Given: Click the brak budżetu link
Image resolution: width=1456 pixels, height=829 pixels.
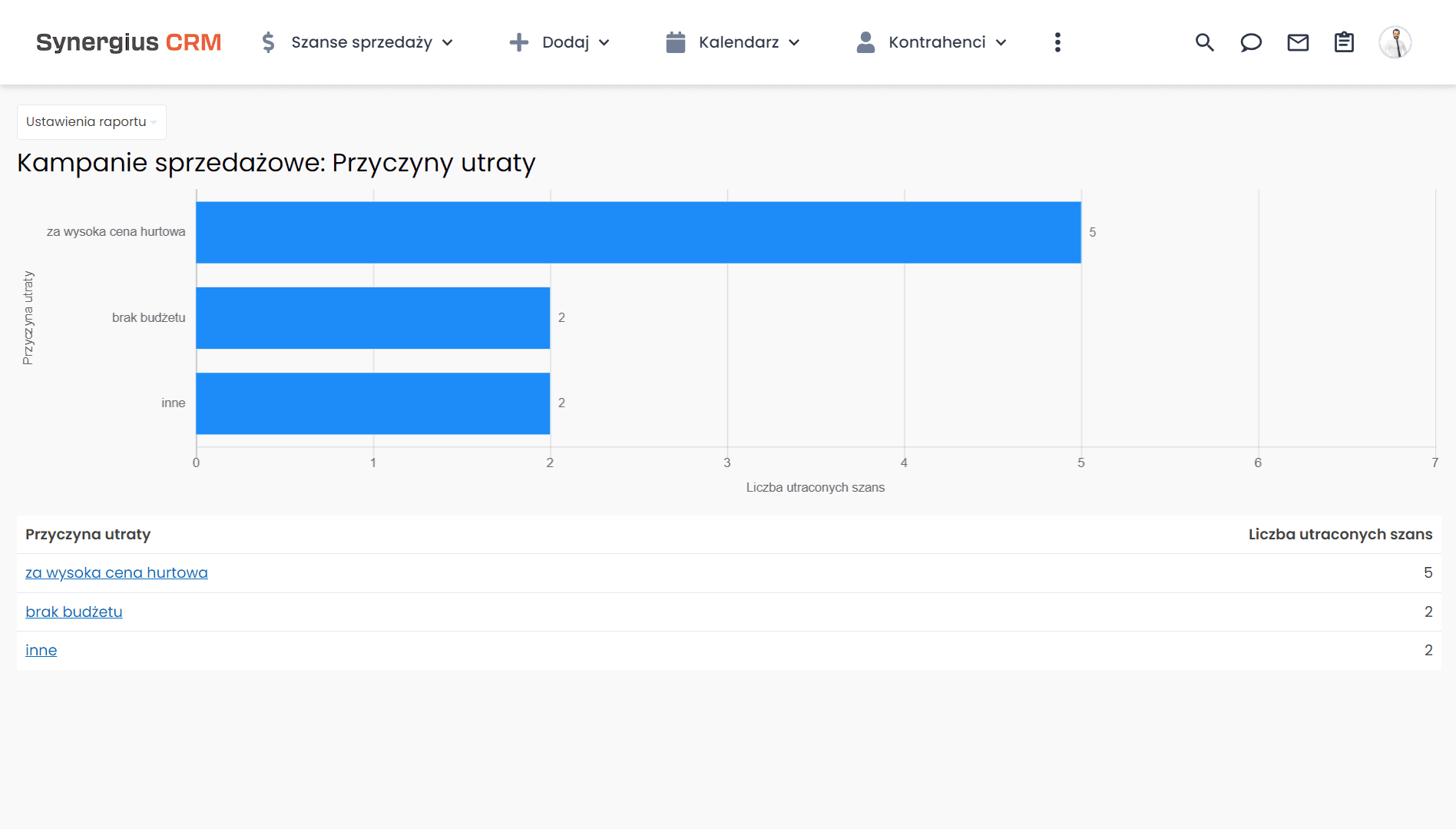Looking at the screenshot, I should tap(74, 612).
